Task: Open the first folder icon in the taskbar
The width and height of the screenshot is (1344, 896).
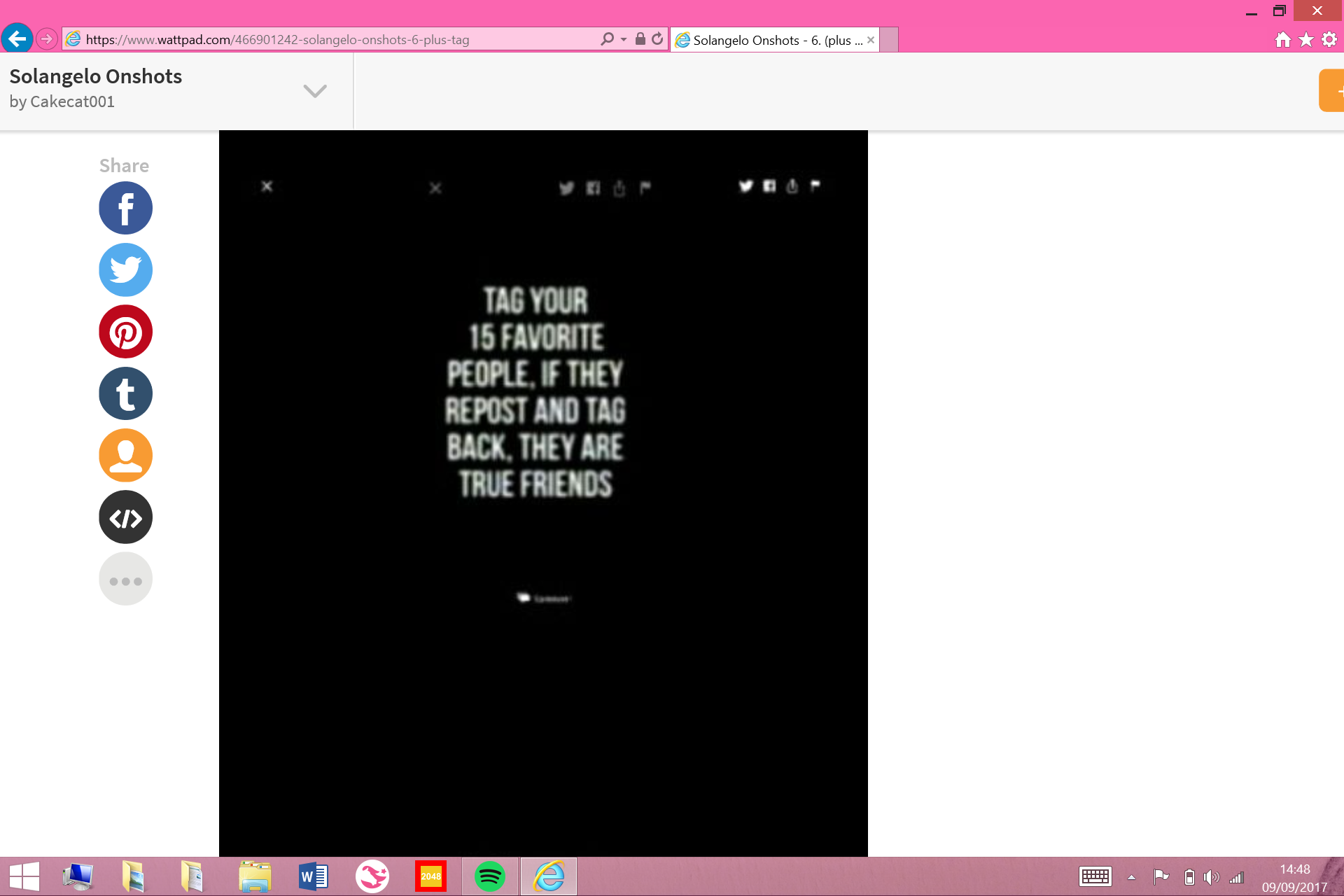Action: tap(133, 876)
